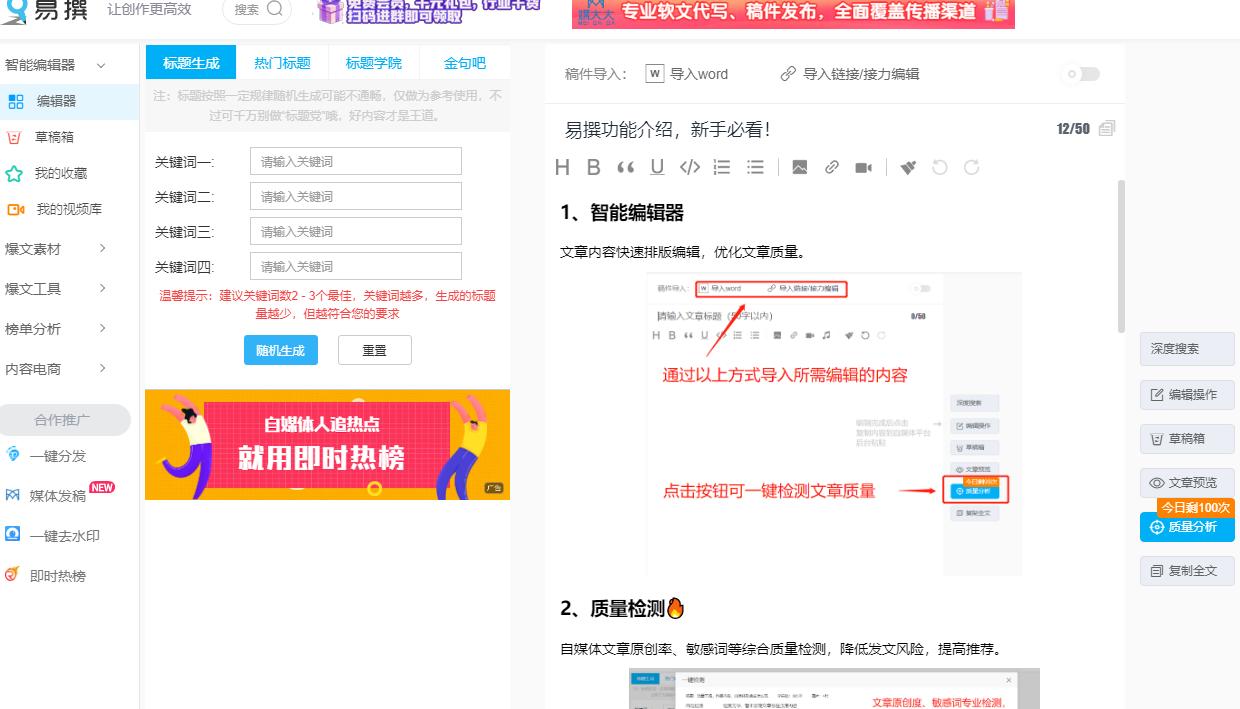This screenshot has width=1240, height=709.
Task: Run 质量分析 from the right panel
Action: 1187,527
